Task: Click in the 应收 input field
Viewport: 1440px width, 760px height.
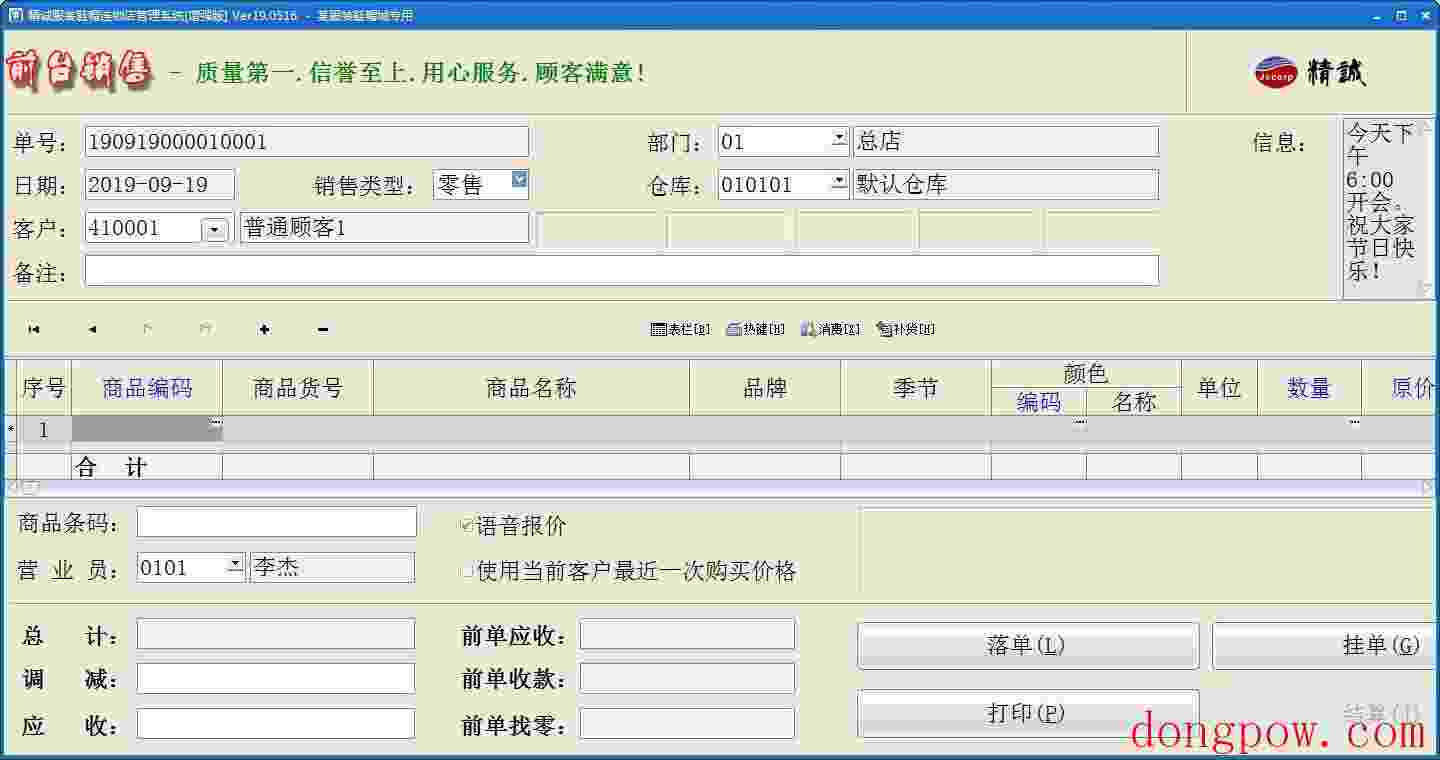Action: click(x=276, y=723)
